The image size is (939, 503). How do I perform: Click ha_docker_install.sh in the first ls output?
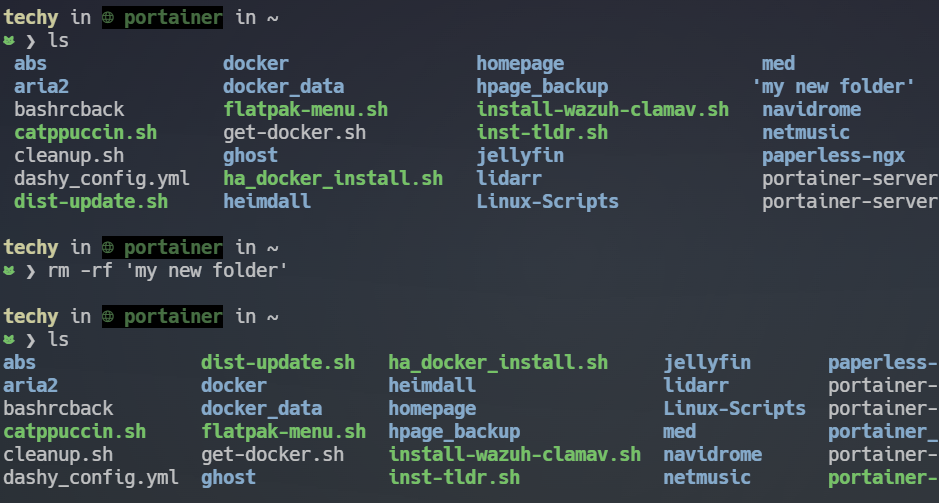pos(332,179)
